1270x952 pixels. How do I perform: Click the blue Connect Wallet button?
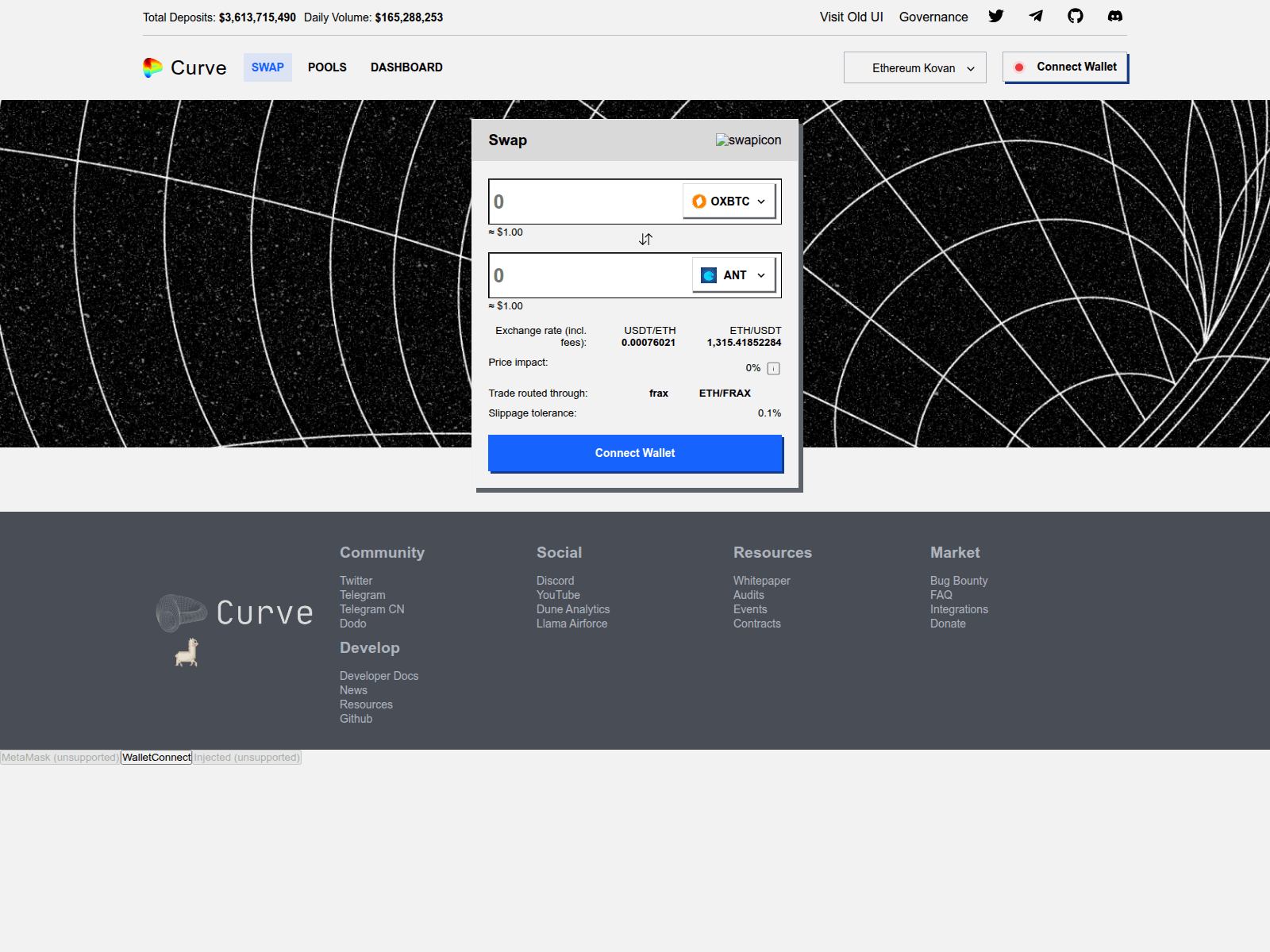point(635,453)
